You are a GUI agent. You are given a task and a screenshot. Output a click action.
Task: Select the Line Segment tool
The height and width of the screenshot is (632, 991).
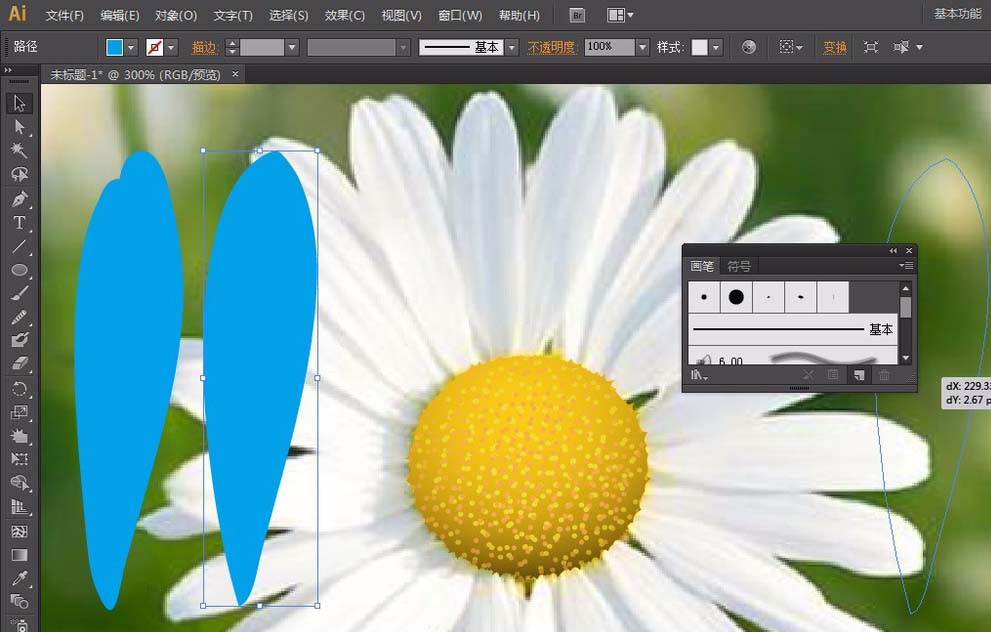[x=19, y=246]
